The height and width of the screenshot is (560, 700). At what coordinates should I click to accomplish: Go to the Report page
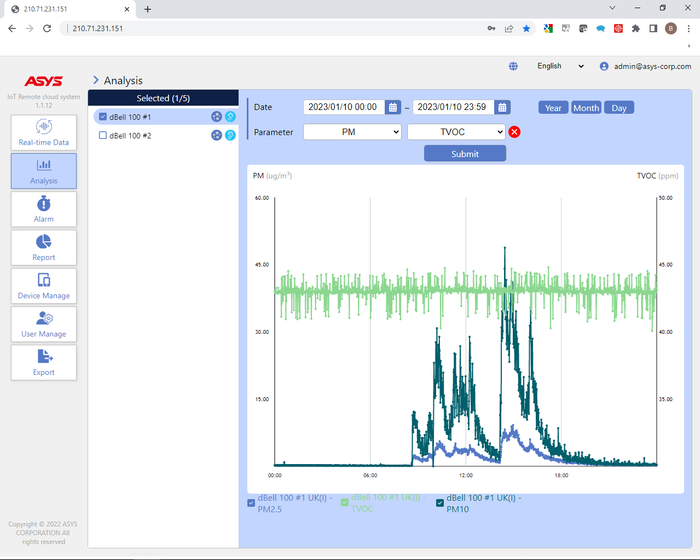point(43,247)
